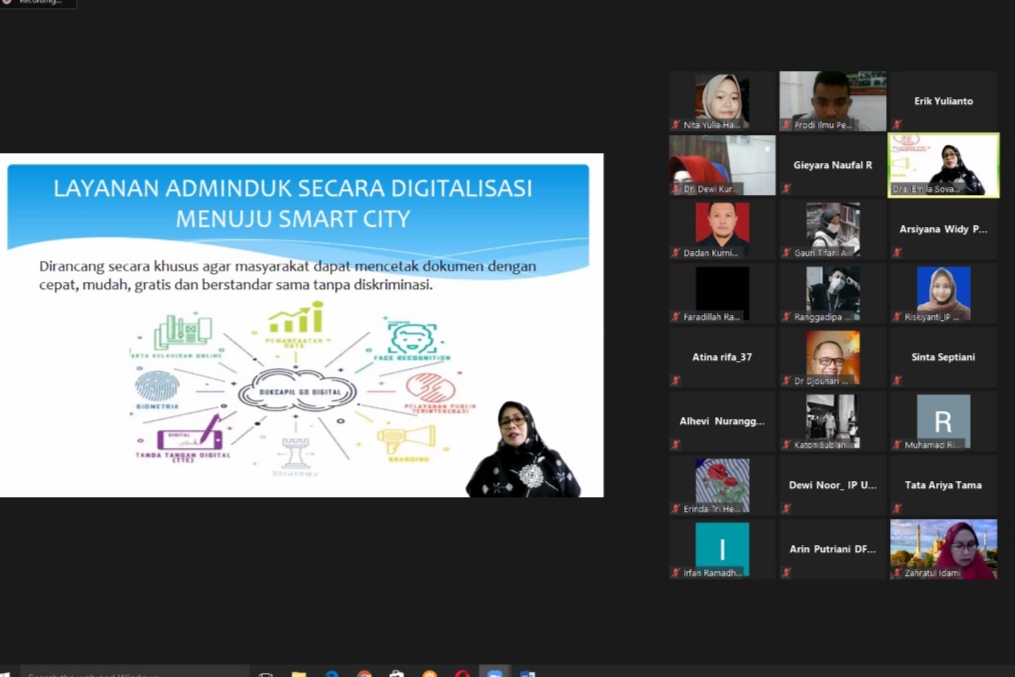Click presenter video overlay on shared slide

click(x=524, y=449)
